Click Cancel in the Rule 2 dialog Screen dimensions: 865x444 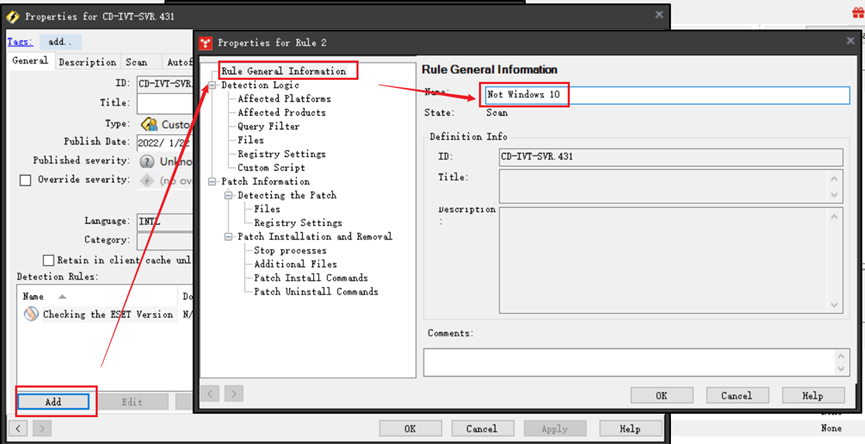click(736, 396)
